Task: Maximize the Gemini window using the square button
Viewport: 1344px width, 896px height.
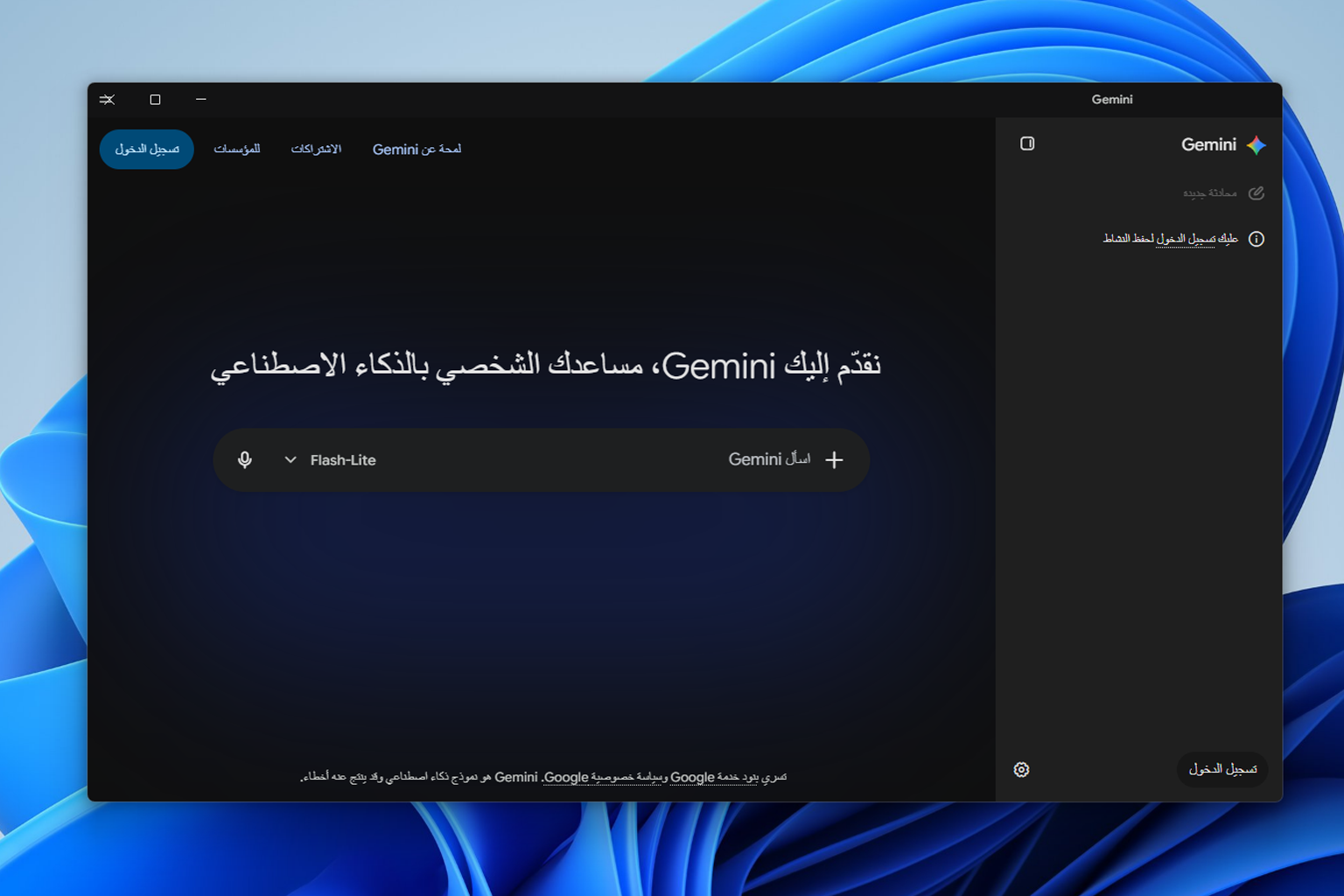Action: 155,100
